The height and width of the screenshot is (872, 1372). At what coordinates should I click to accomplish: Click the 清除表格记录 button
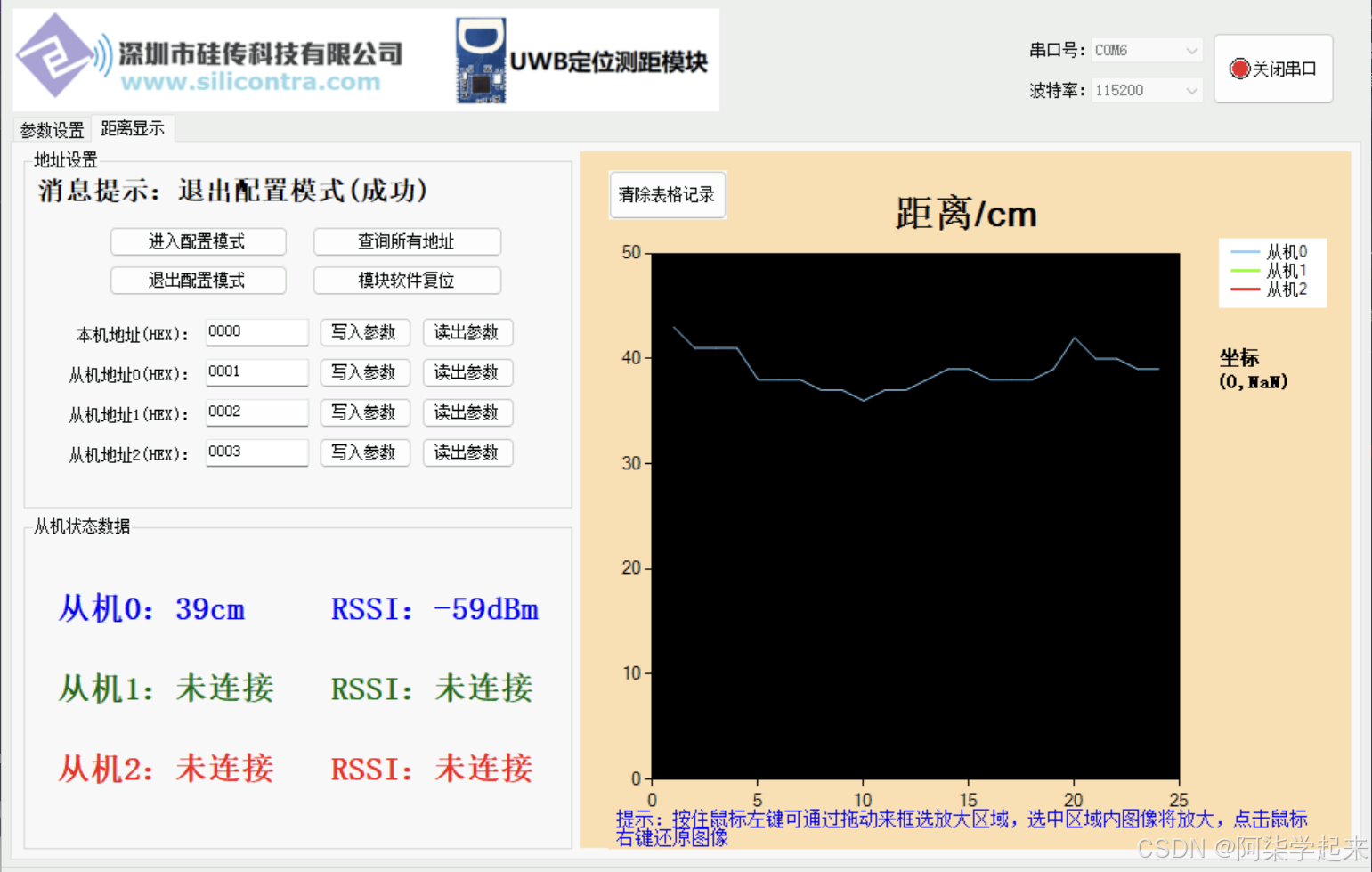(x=668, y=194)
